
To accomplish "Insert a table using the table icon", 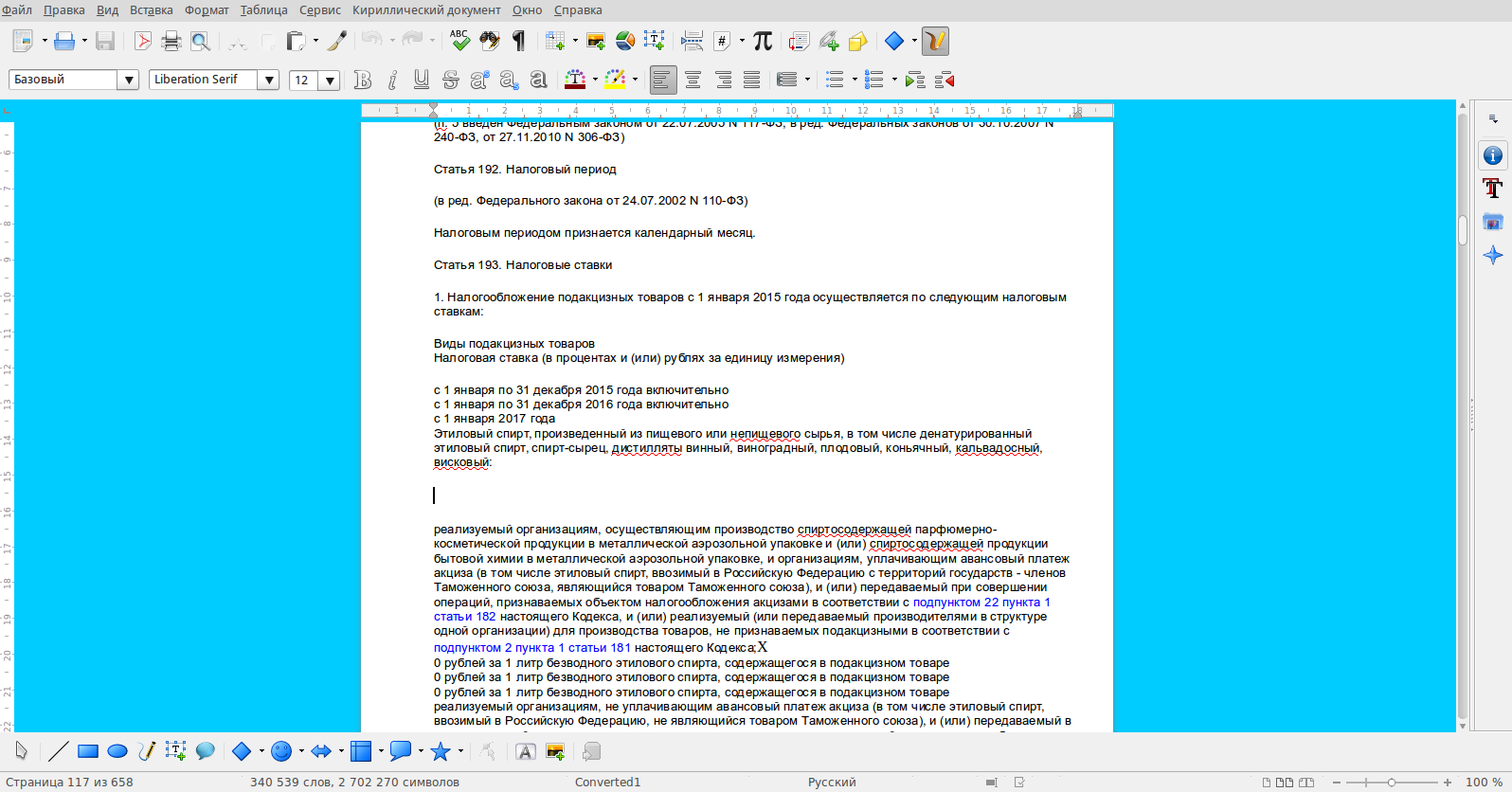I will 555,41.
